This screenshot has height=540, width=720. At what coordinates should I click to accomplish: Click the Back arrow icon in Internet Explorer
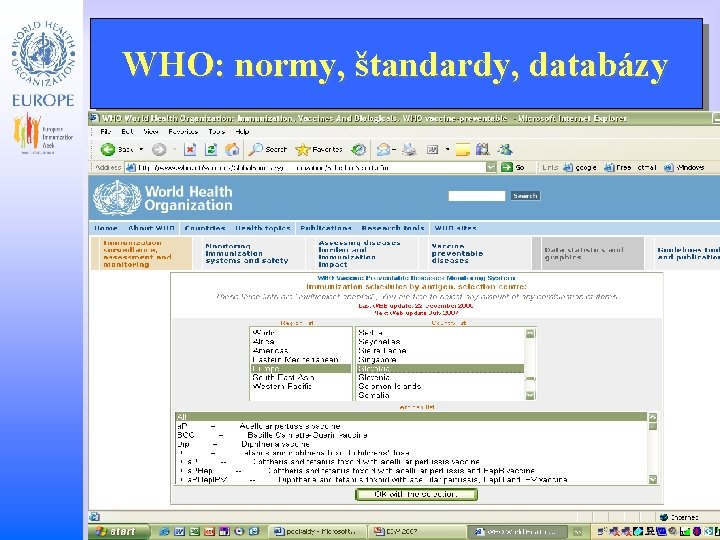tap(108, 149)
